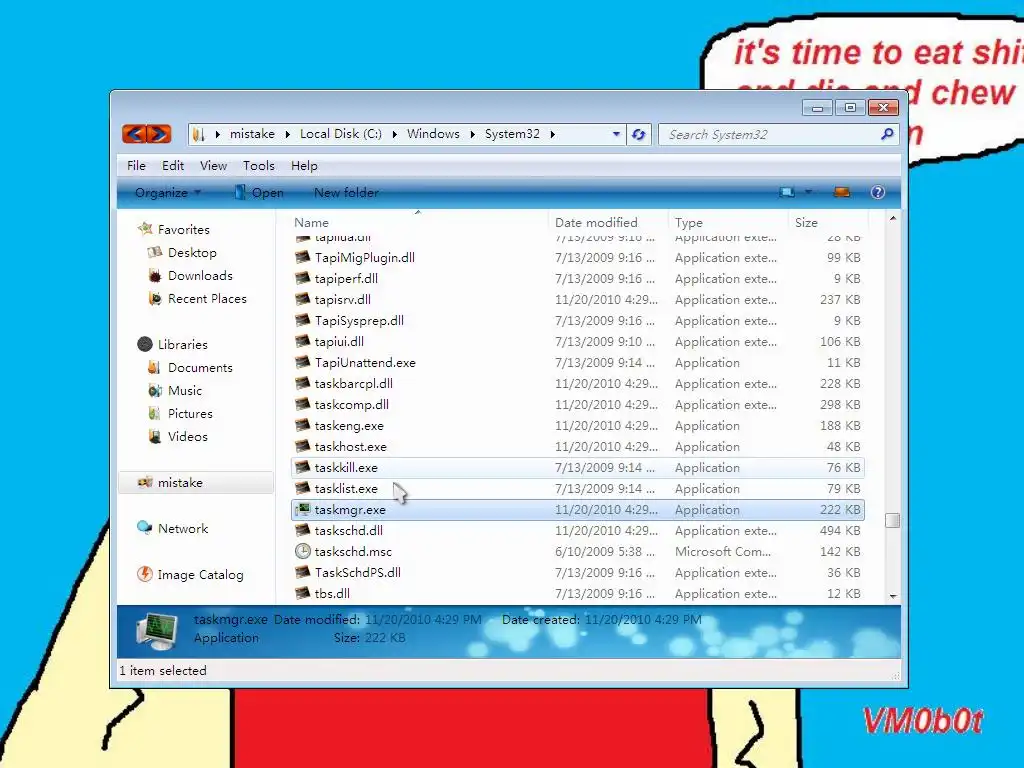
Task: Expand the arrow after mistake in path
Action: click(x=287, y=134)
